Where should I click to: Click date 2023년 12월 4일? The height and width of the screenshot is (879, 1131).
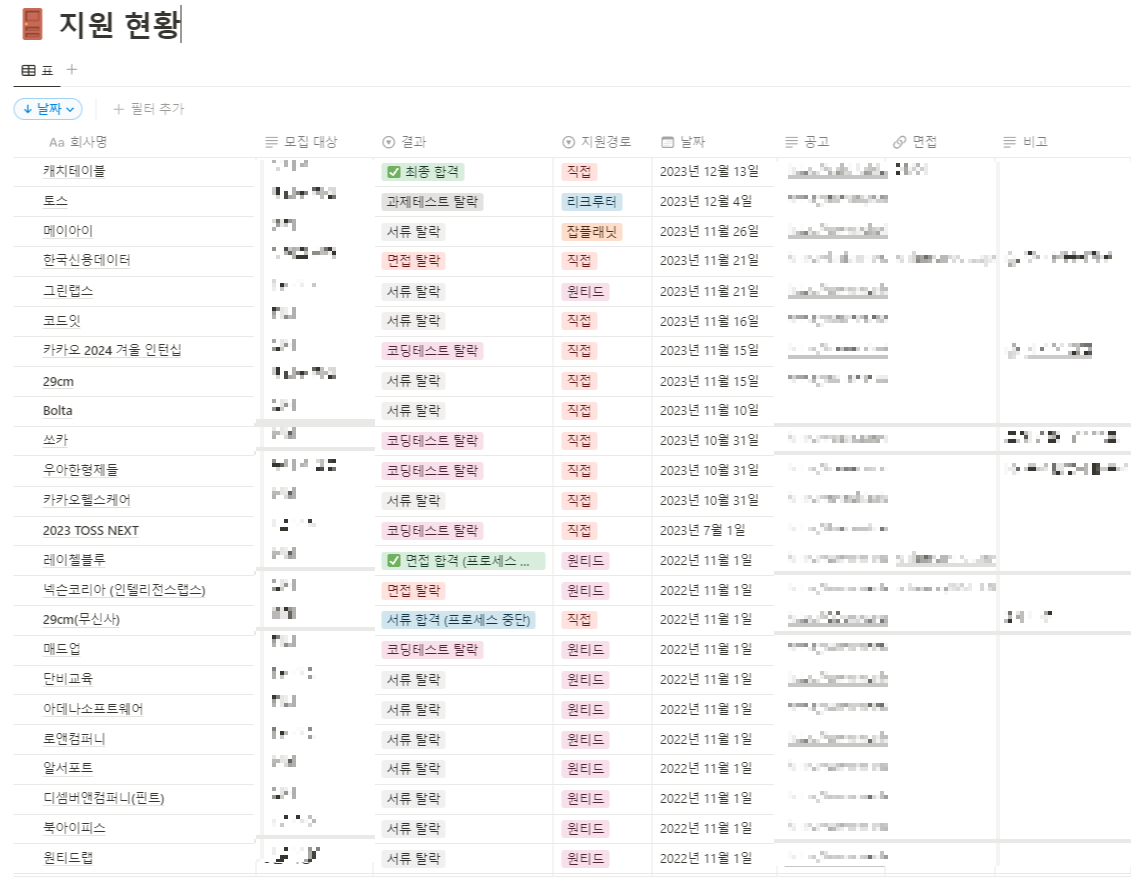click(x=705, y=201)
